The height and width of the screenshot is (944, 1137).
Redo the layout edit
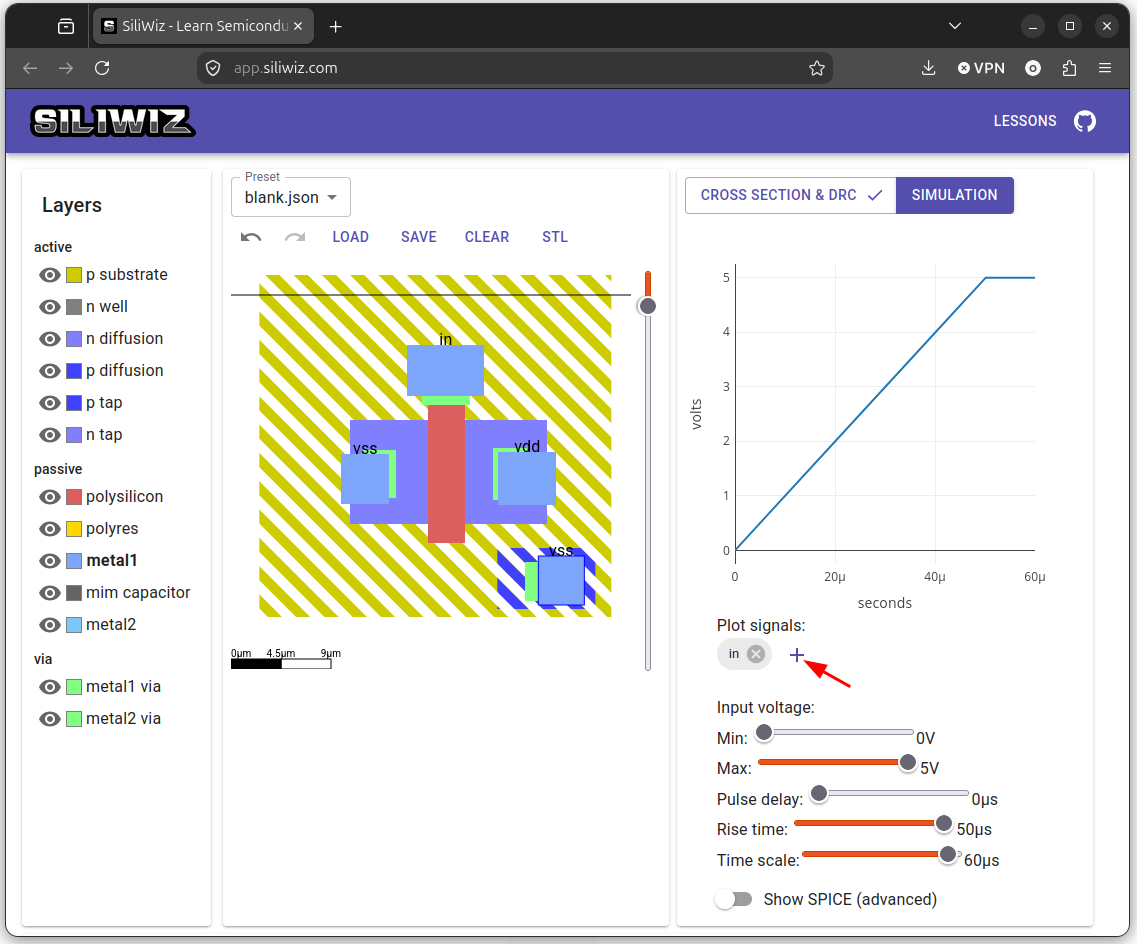coord(294,237)
